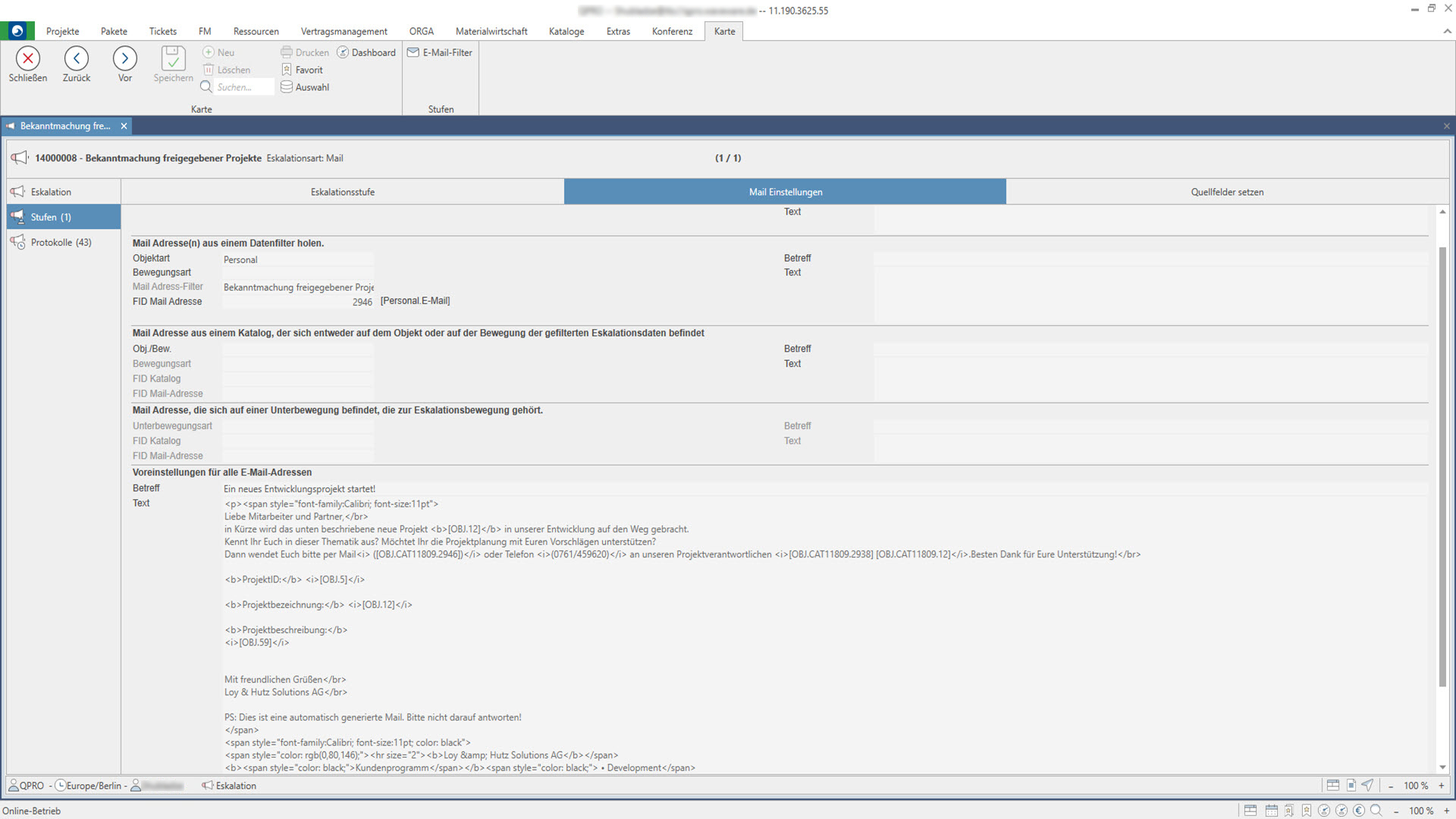Switch to the Eskalationsstufe tab
This screenshot has width=1456, height=819.
pyautogui.click(x=342, y=192)
